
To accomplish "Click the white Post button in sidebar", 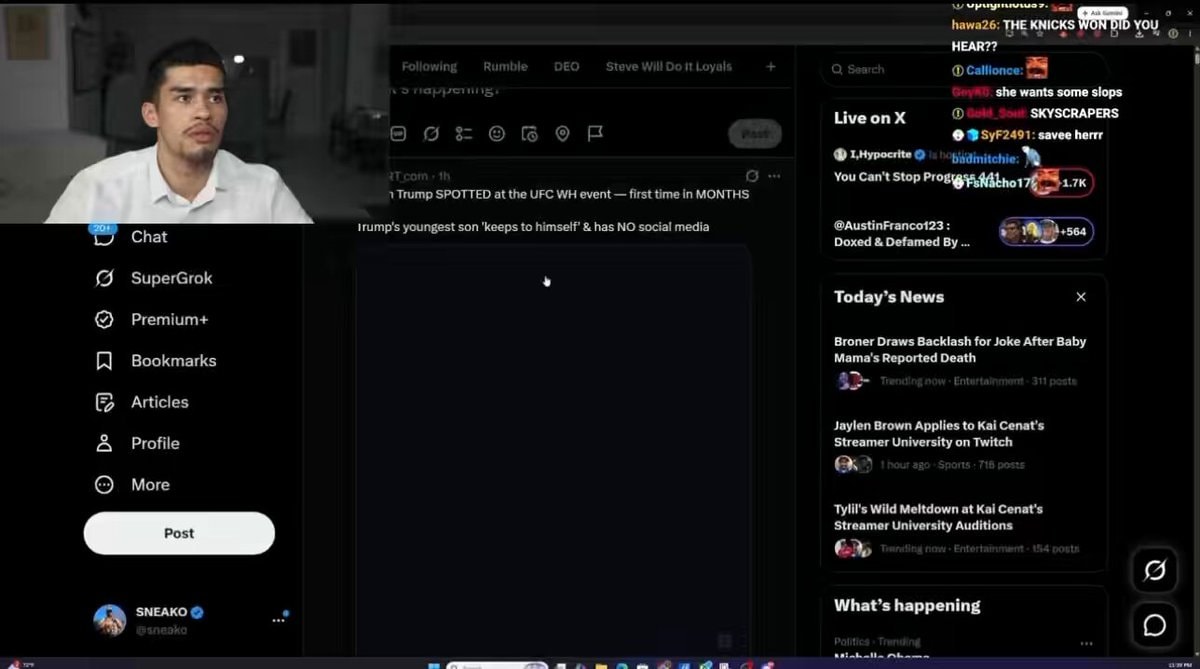I will [x=179, y=533].
